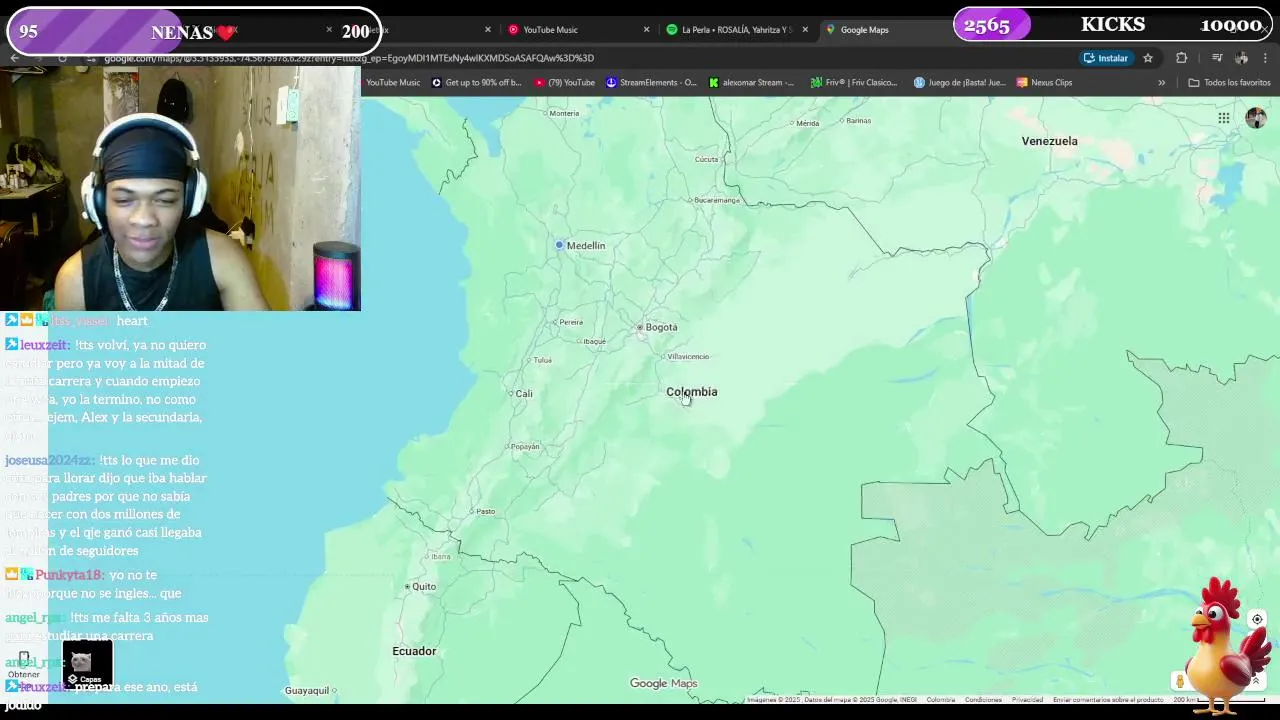Open the Privacidad footer link
1280x720 pixels.
1027,700
